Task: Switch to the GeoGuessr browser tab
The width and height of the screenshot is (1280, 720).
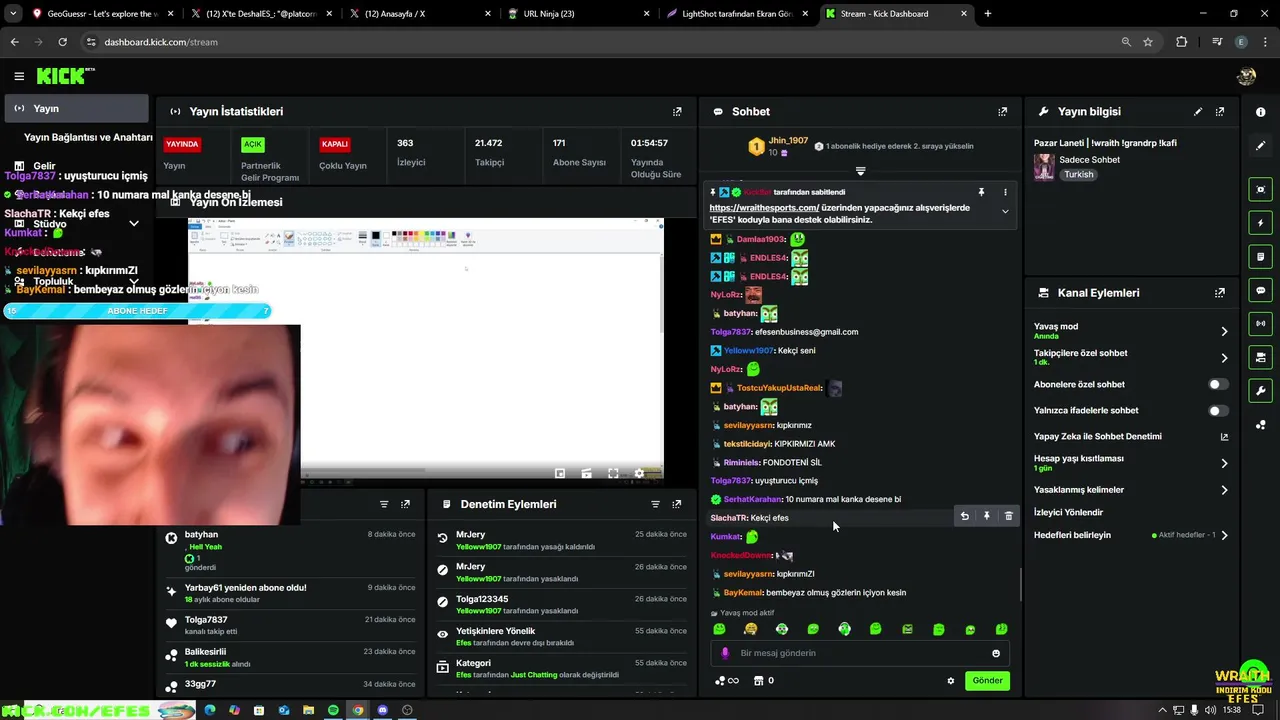Action: 95,14
